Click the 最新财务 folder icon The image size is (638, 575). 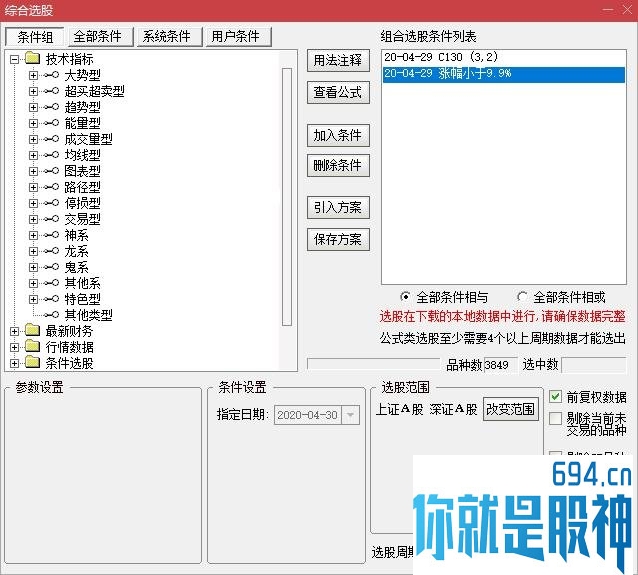click(x=33, y=330)
